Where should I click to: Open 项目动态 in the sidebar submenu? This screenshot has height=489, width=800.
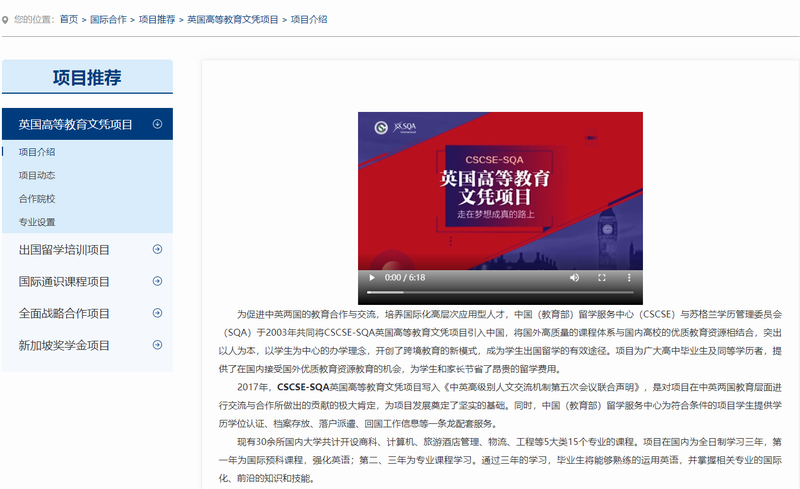[x=37, y=175]
